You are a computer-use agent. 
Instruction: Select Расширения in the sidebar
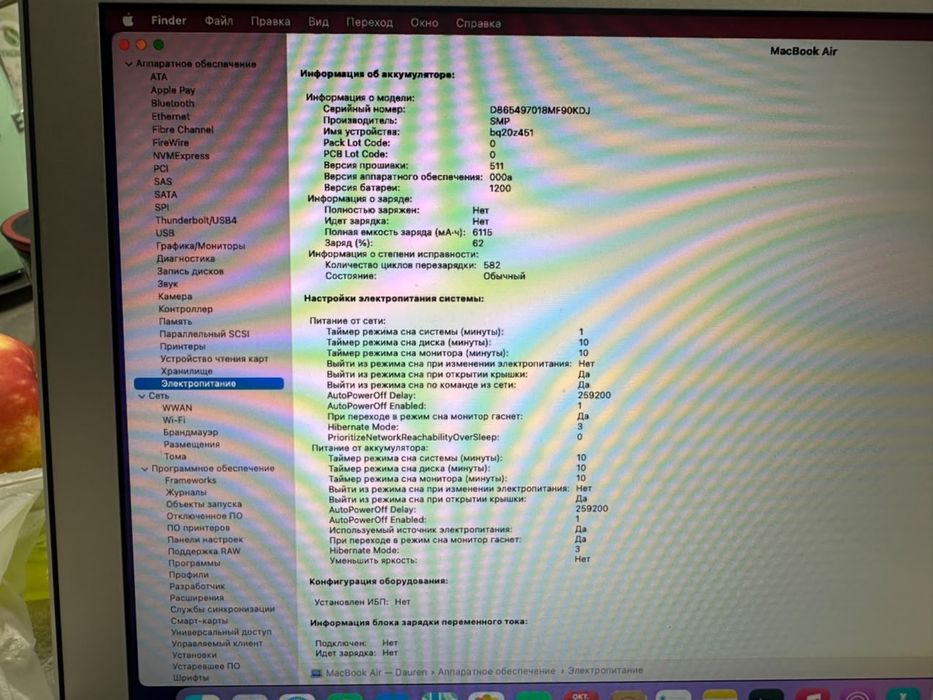197,598
